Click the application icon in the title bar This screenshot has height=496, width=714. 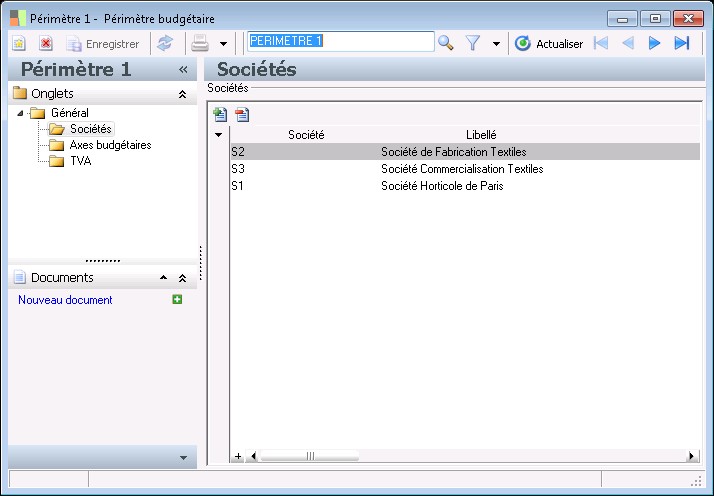(x=18, y=18)
